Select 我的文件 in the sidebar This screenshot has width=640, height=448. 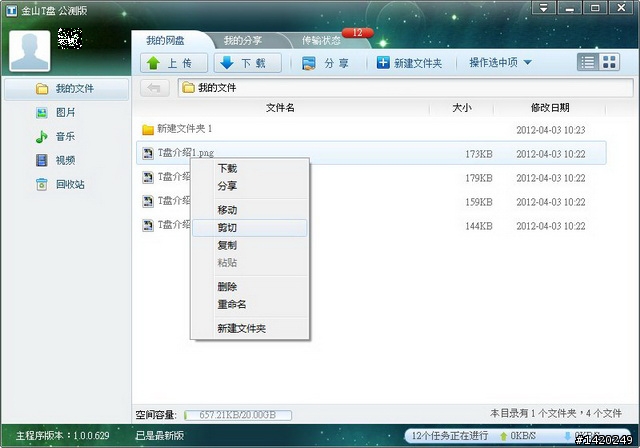[x=66, y=89]
